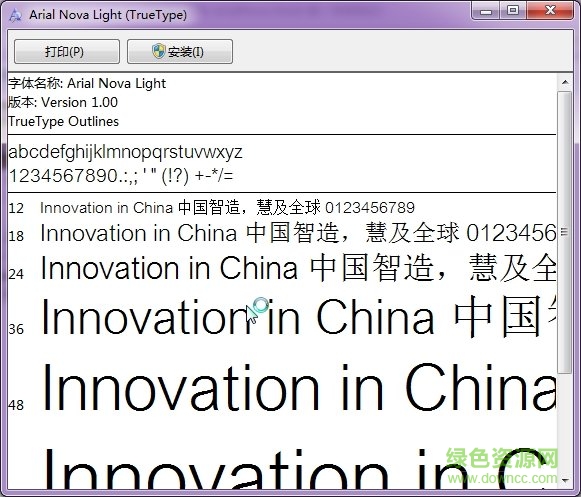Image resolution: width=581 pixels, height=497 pixels.
Task: Click the vertical scrollbar thumb
Action: point(565,232)
